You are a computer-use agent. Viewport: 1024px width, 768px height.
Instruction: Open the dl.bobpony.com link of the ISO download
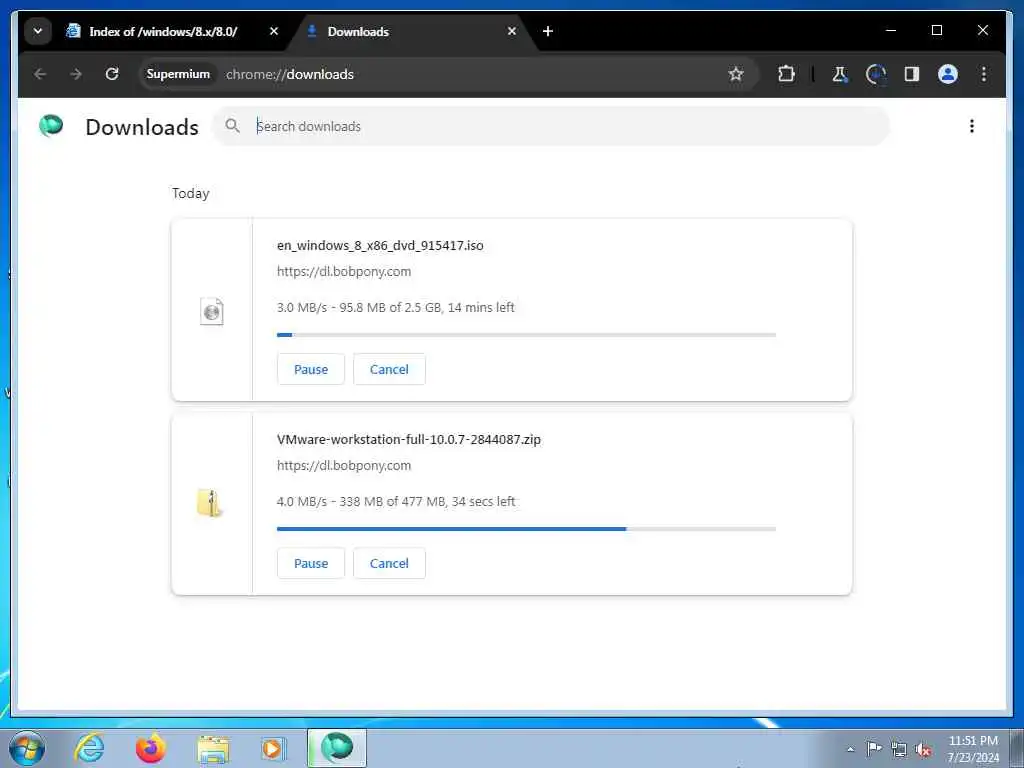pos(344,272)
